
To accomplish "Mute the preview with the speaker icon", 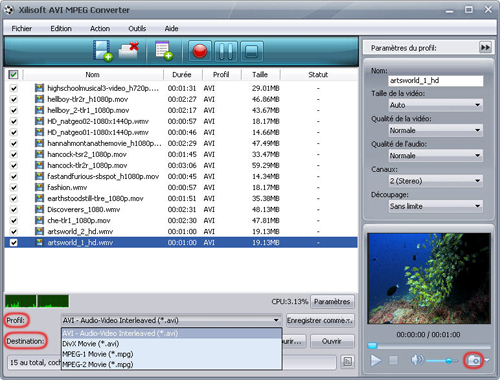I will pyautogui.click(x=417, y=360).
